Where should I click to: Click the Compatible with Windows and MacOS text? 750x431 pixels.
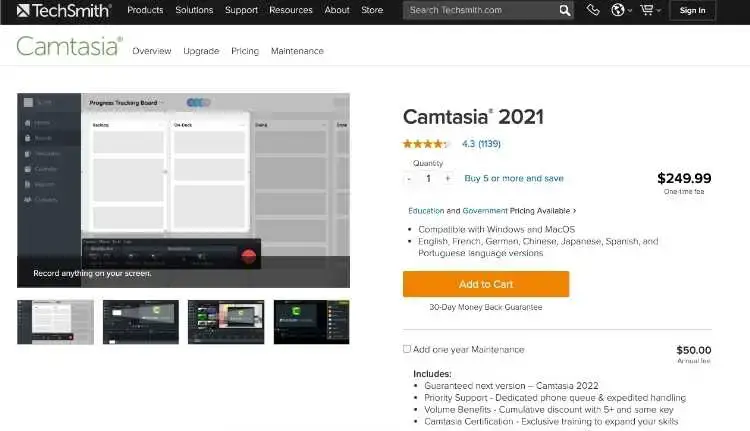[x=496, y=229]
